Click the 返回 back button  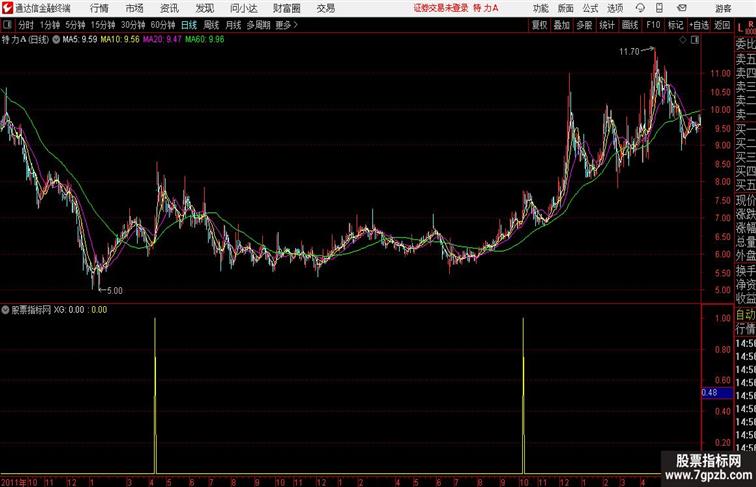point(722,25)
